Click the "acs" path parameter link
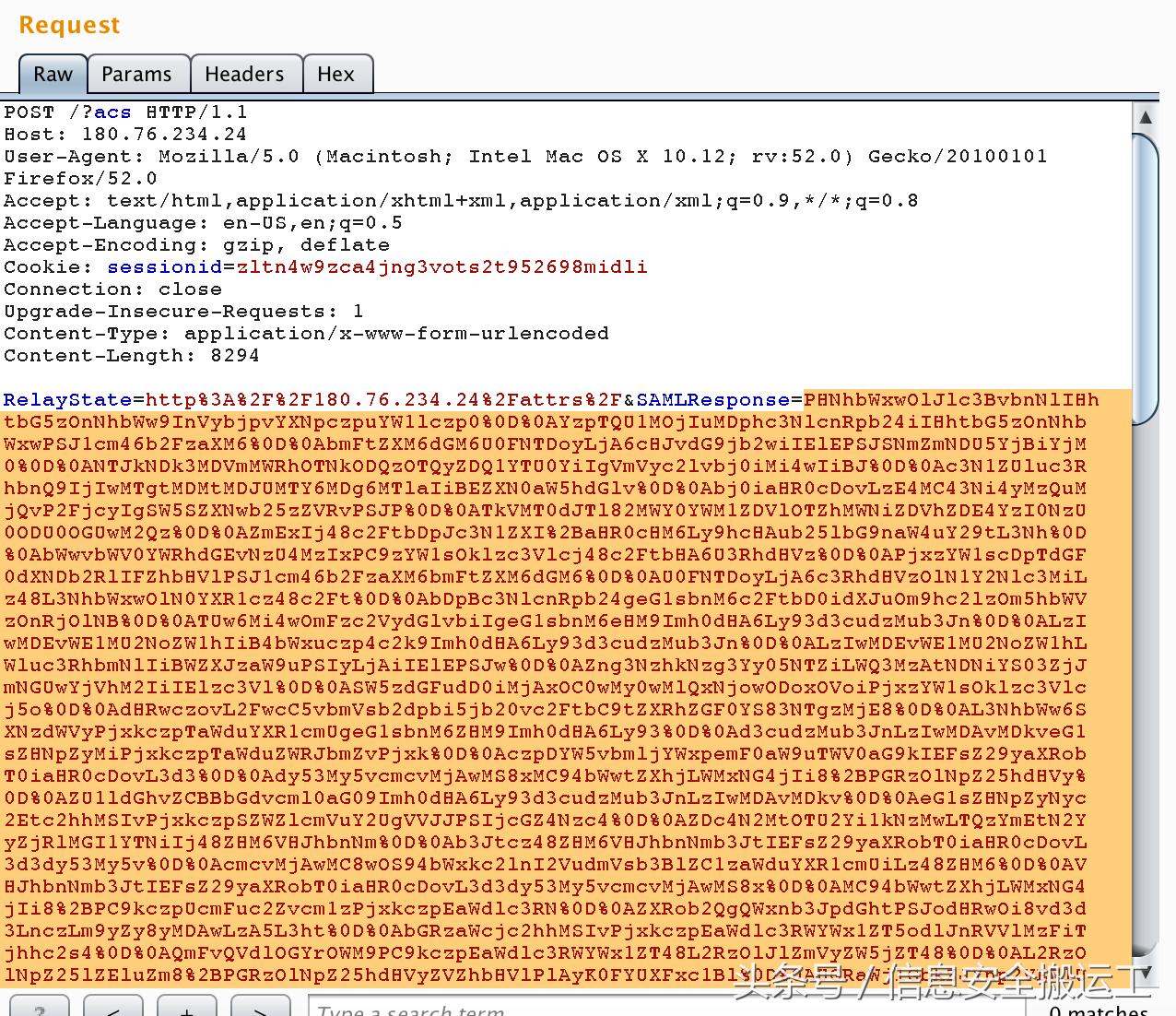The width and height of the screenshot is (1176, 1016). coord(112,112)
